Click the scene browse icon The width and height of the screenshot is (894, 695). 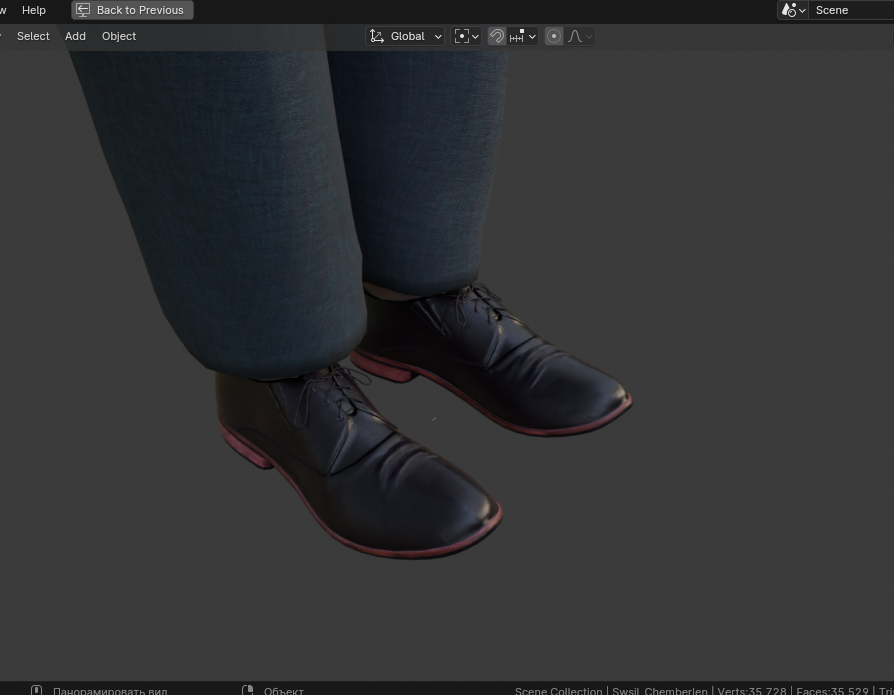pos(793,10)
